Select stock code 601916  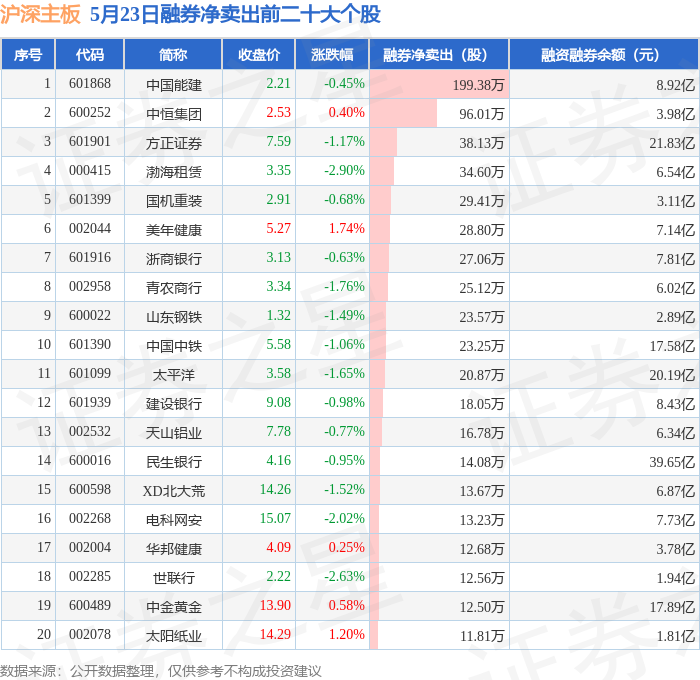(x=90, y=258)
